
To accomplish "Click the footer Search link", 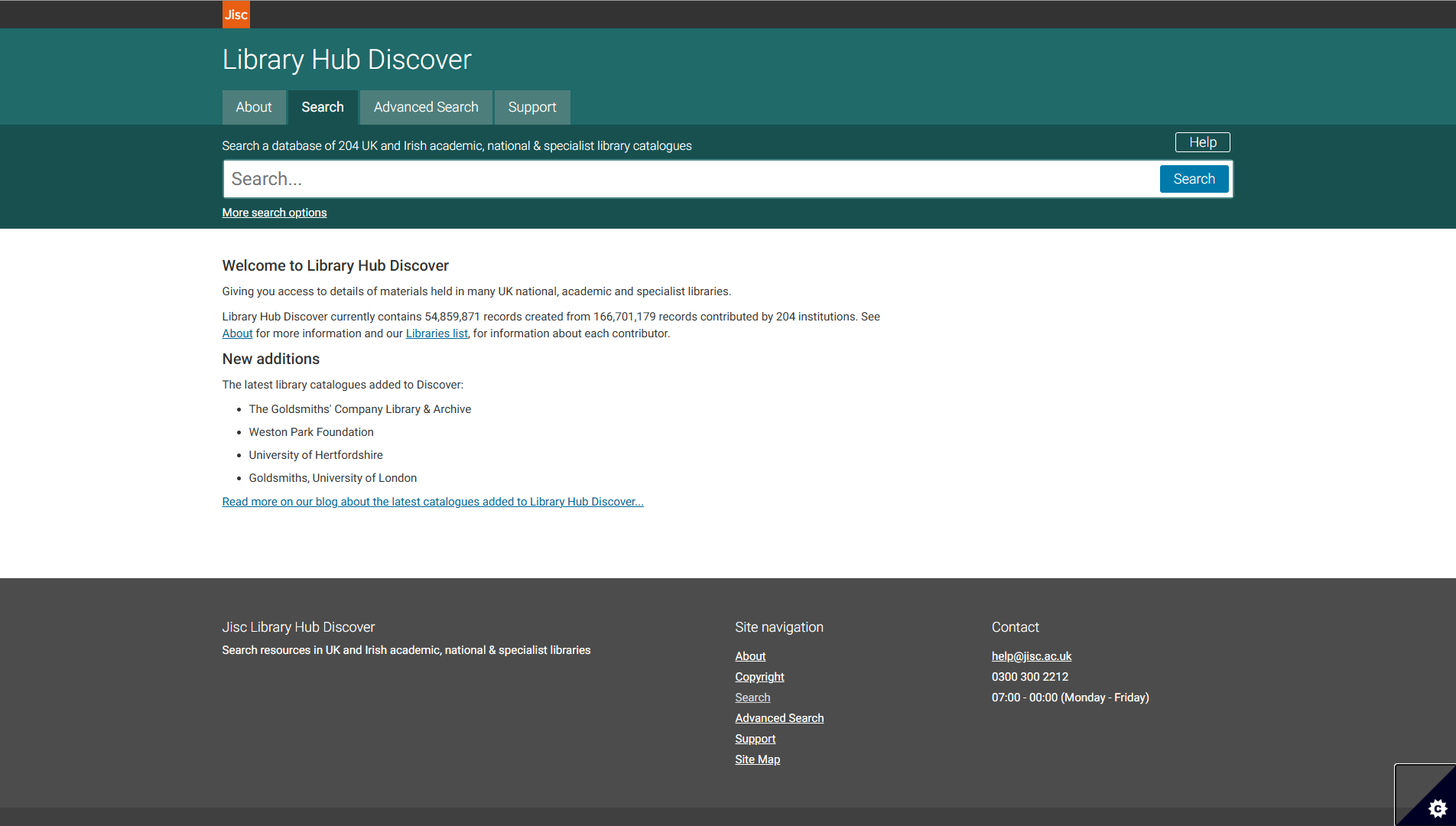I will (x=752, y=698).
